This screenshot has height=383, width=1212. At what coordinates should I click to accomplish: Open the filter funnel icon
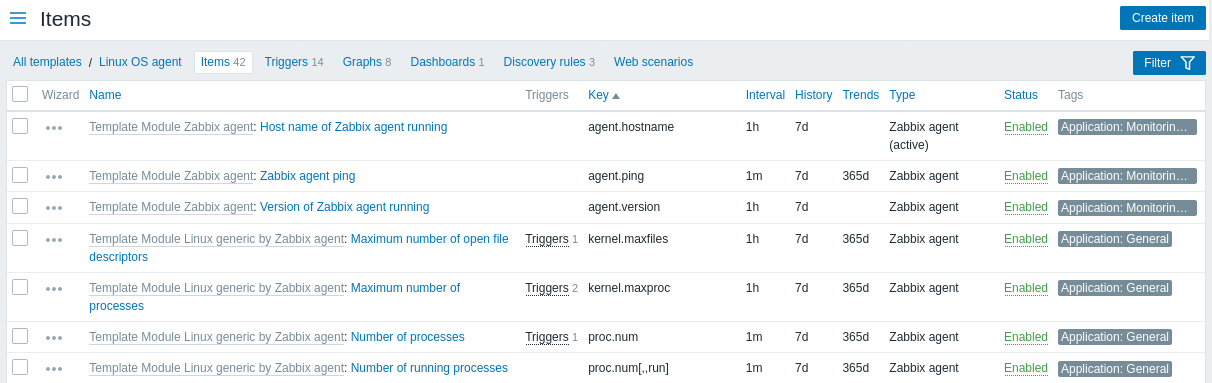pyautogui.click(x=1188, y=63)
